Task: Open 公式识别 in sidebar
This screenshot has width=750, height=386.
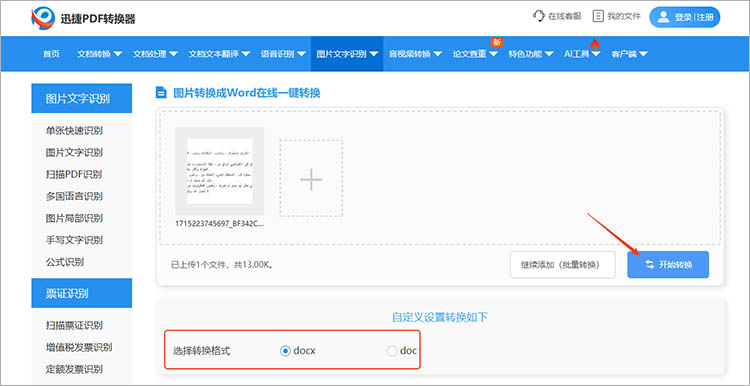Action: [x=65, y=262]
